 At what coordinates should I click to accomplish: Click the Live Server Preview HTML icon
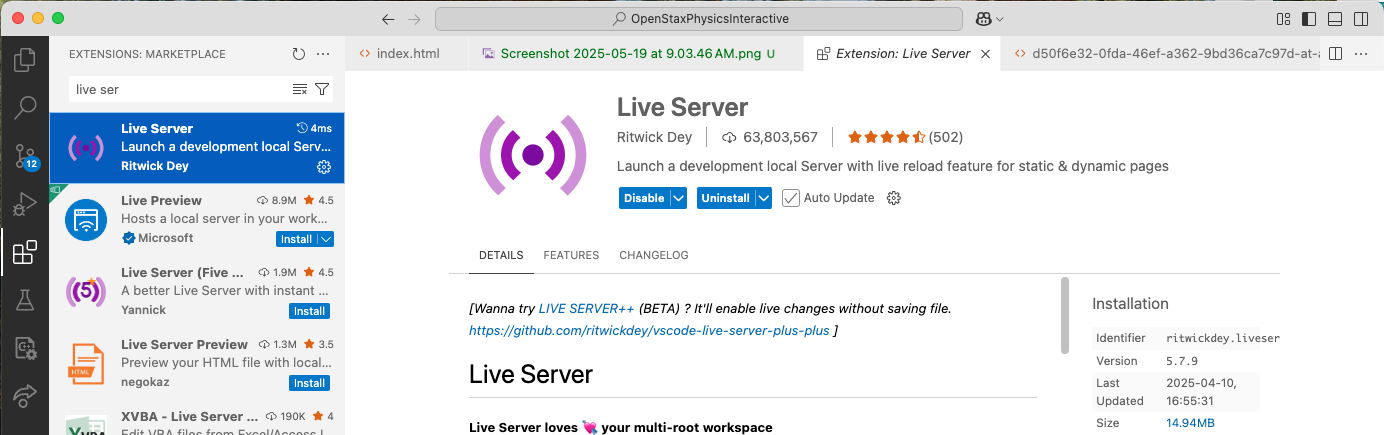pos(86,363)
